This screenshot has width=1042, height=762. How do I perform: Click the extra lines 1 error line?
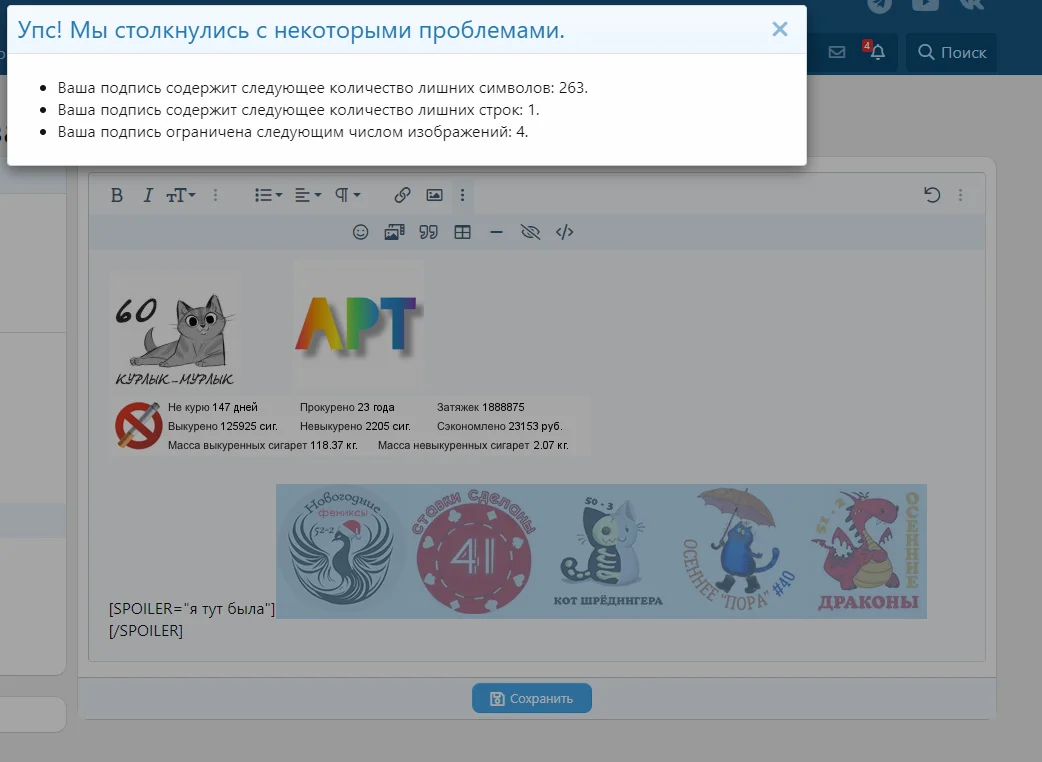[298, 110]
